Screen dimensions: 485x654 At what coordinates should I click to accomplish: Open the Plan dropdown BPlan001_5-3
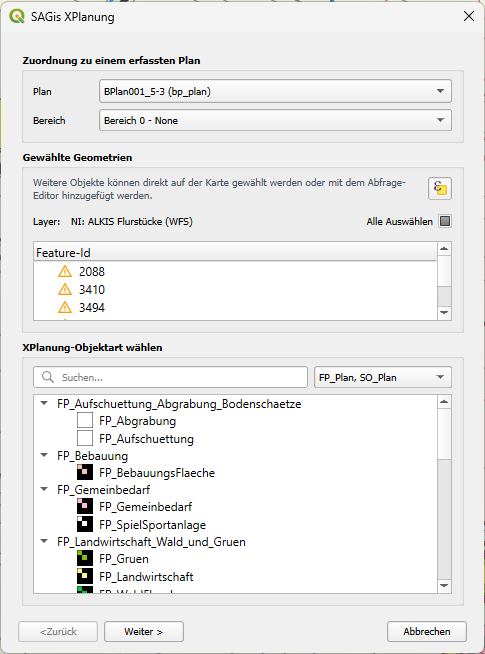[275, 91]
